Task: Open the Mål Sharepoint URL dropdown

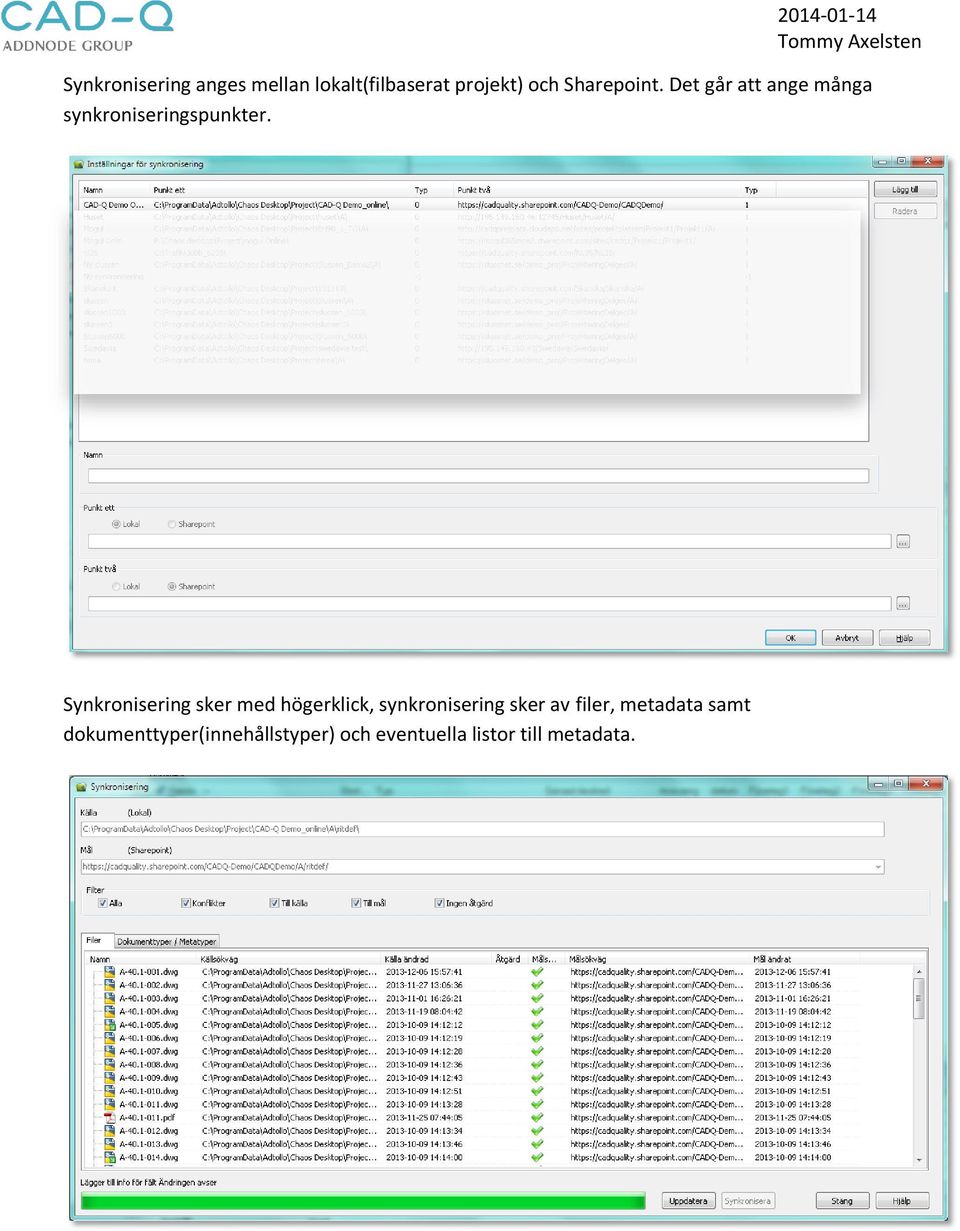Action: pos(878,867)
